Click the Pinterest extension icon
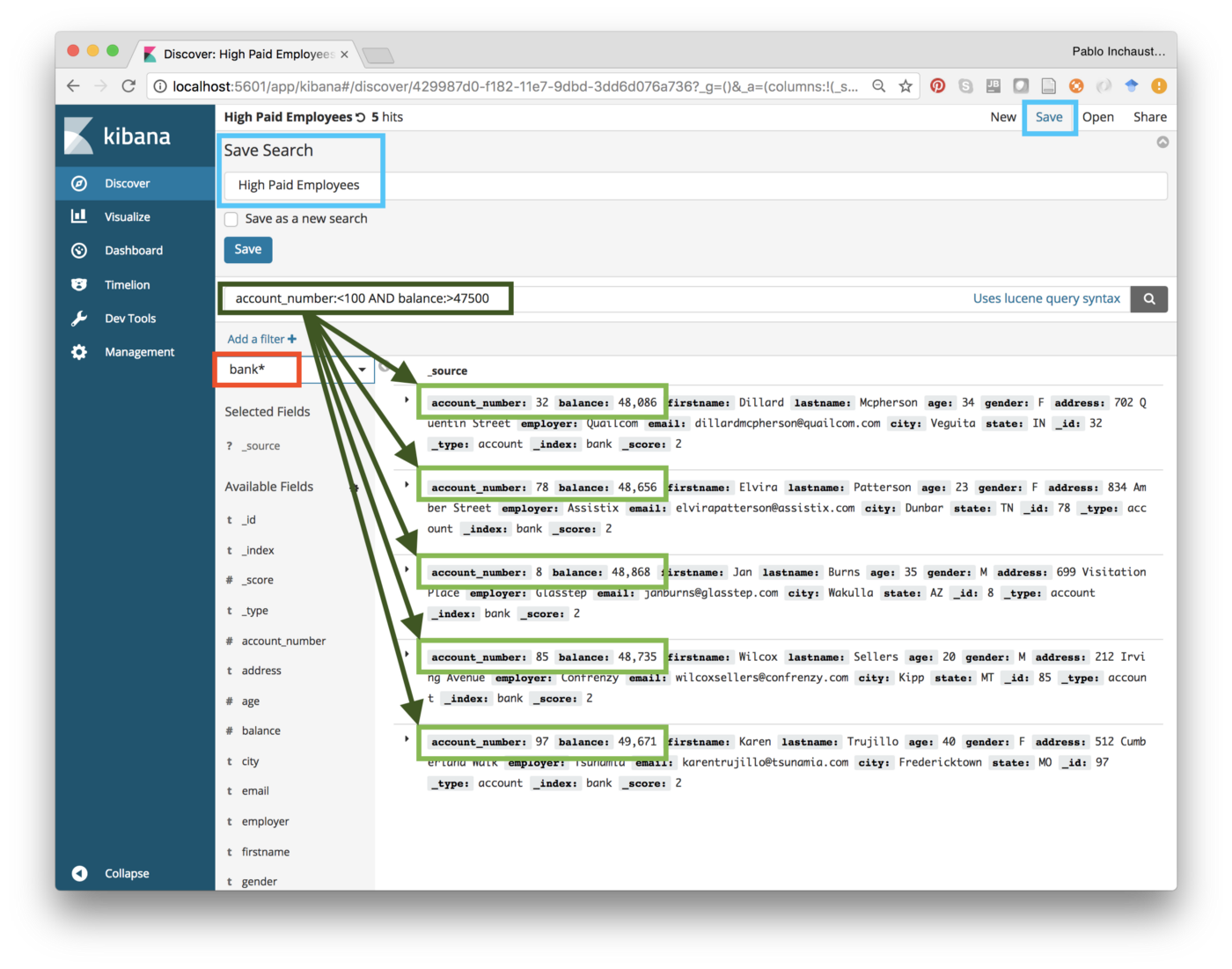 pyautogui.click(x=938, y=85)
